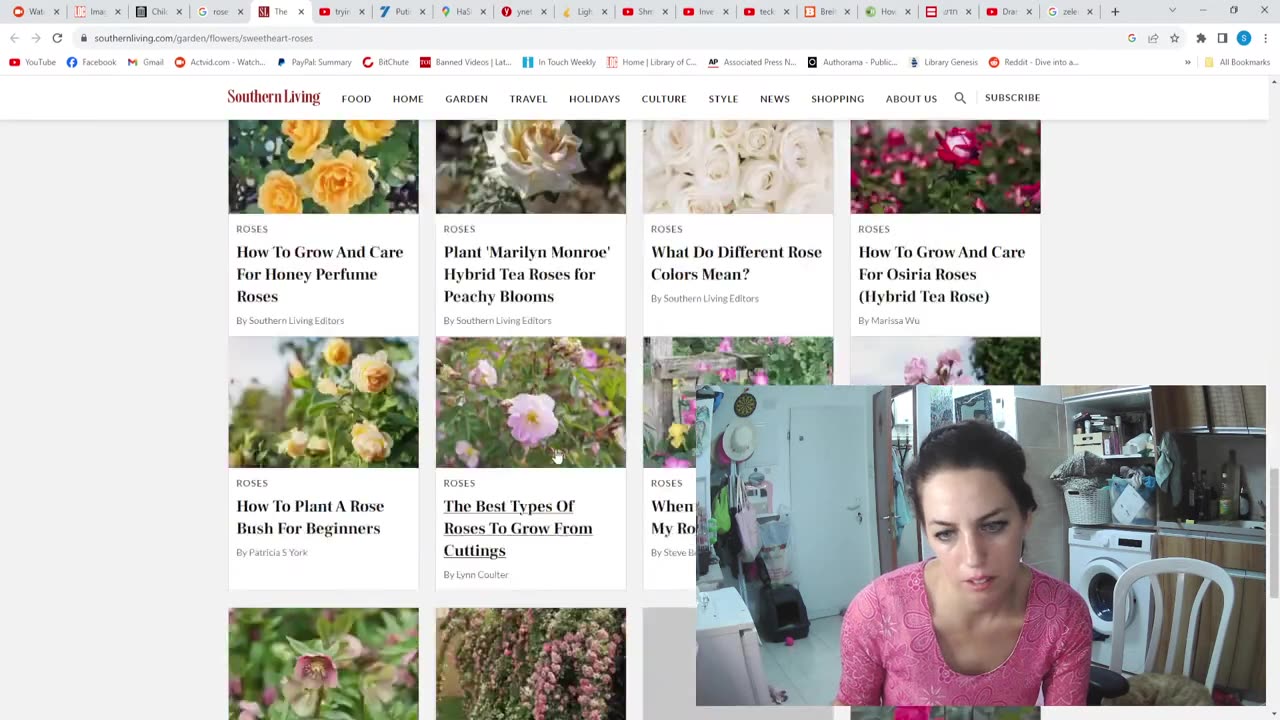1280x720 pixels.
Task: Open the NEWS menu
Action: coord(775,99)
